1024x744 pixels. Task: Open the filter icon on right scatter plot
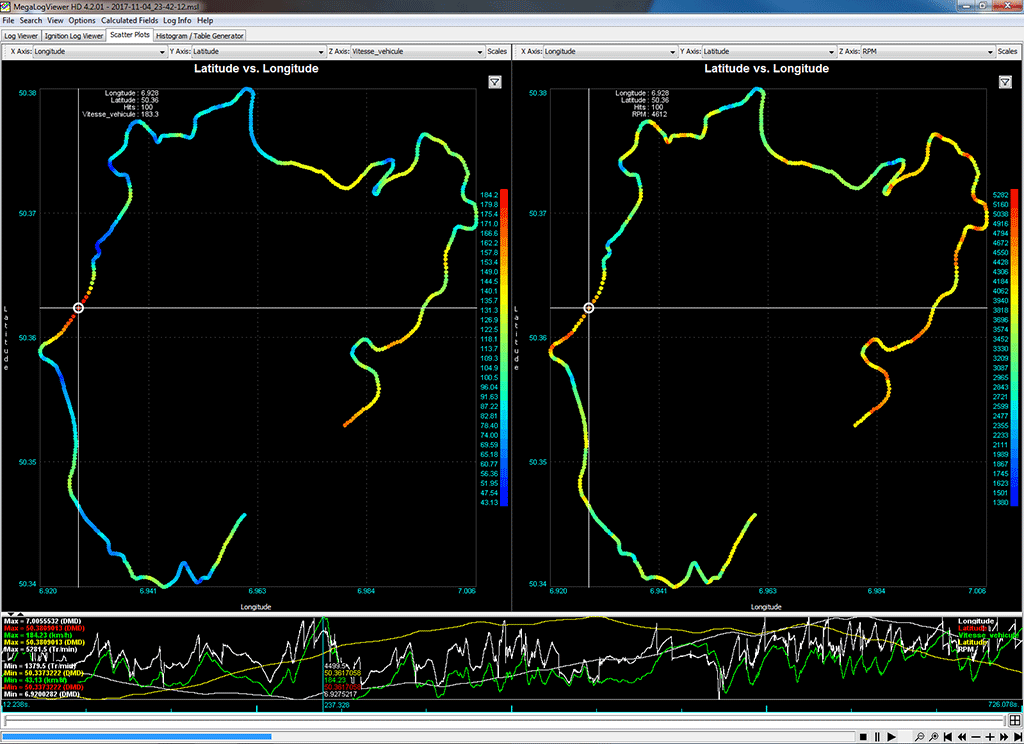(x=1004, y=83)
